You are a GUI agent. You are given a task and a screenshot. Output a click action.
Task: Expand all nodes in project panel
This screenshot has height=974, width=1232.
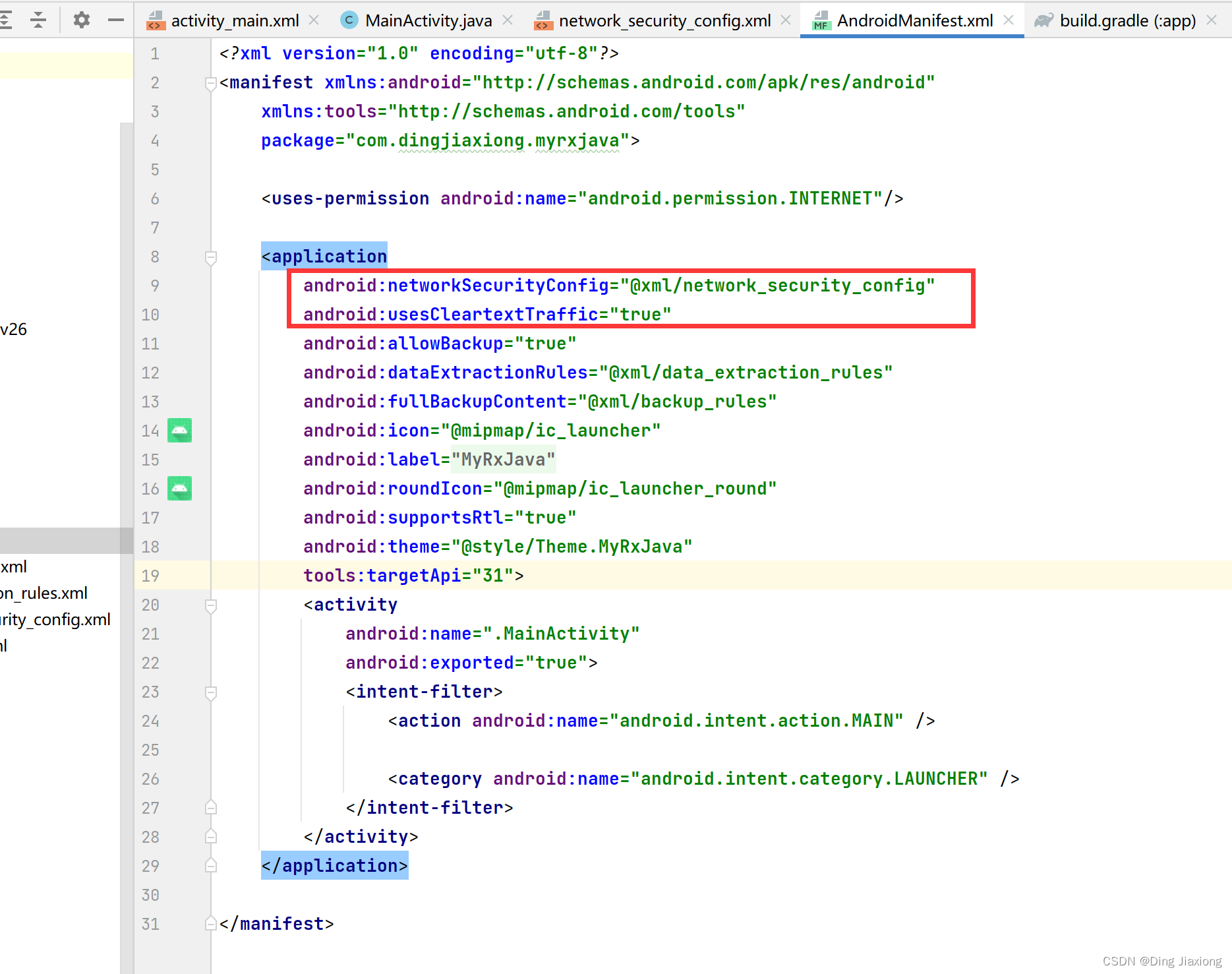point(5,20)
